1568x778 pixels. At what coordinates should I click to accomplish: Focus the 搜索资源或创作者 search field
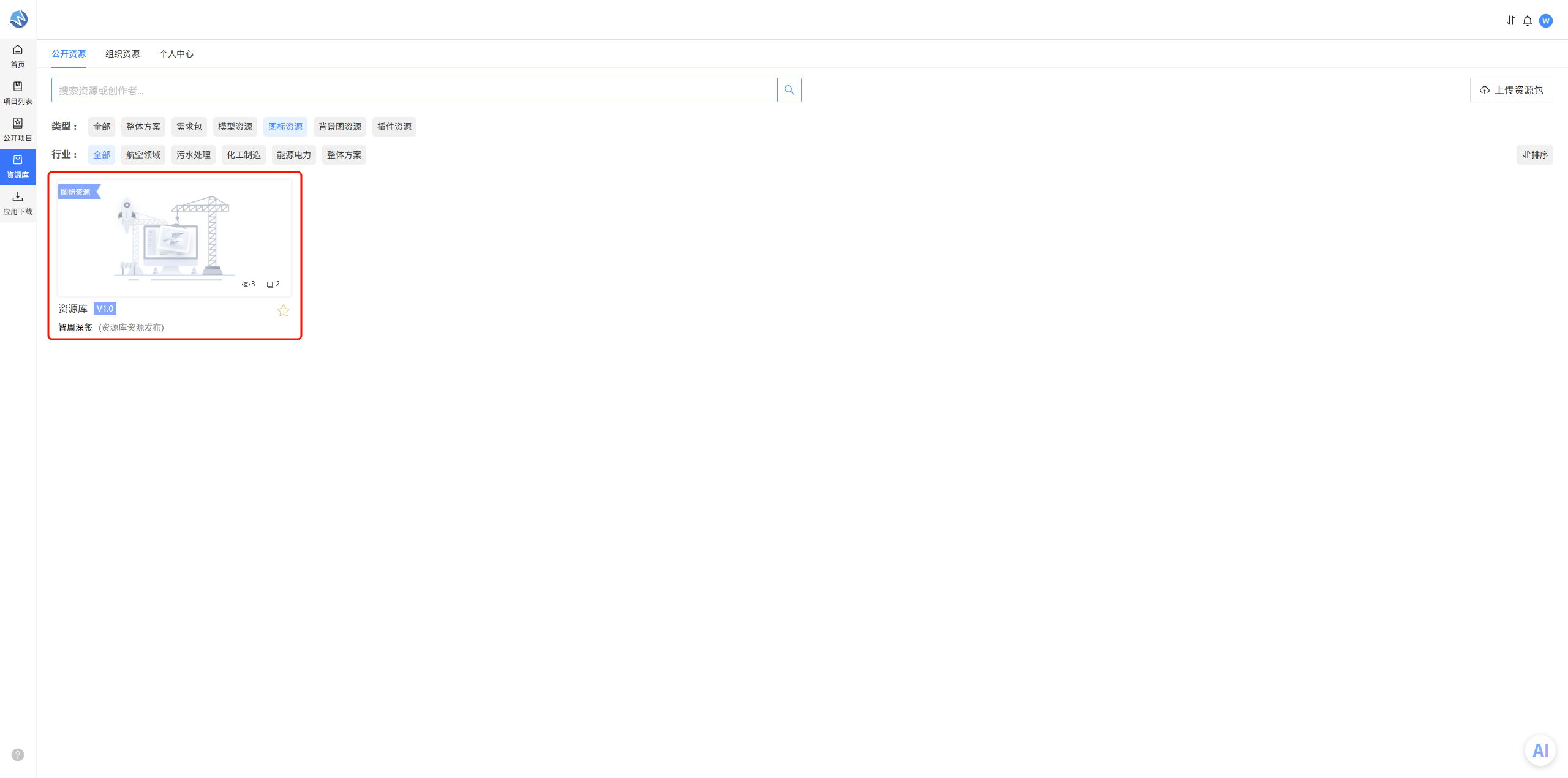[415, 90]
